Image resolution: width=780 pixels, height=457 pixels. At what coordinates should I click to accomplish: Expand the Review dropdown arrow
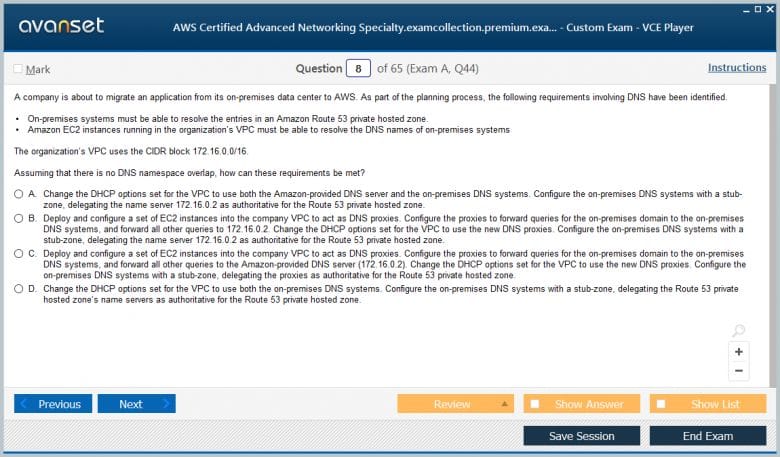click(505, 404)
